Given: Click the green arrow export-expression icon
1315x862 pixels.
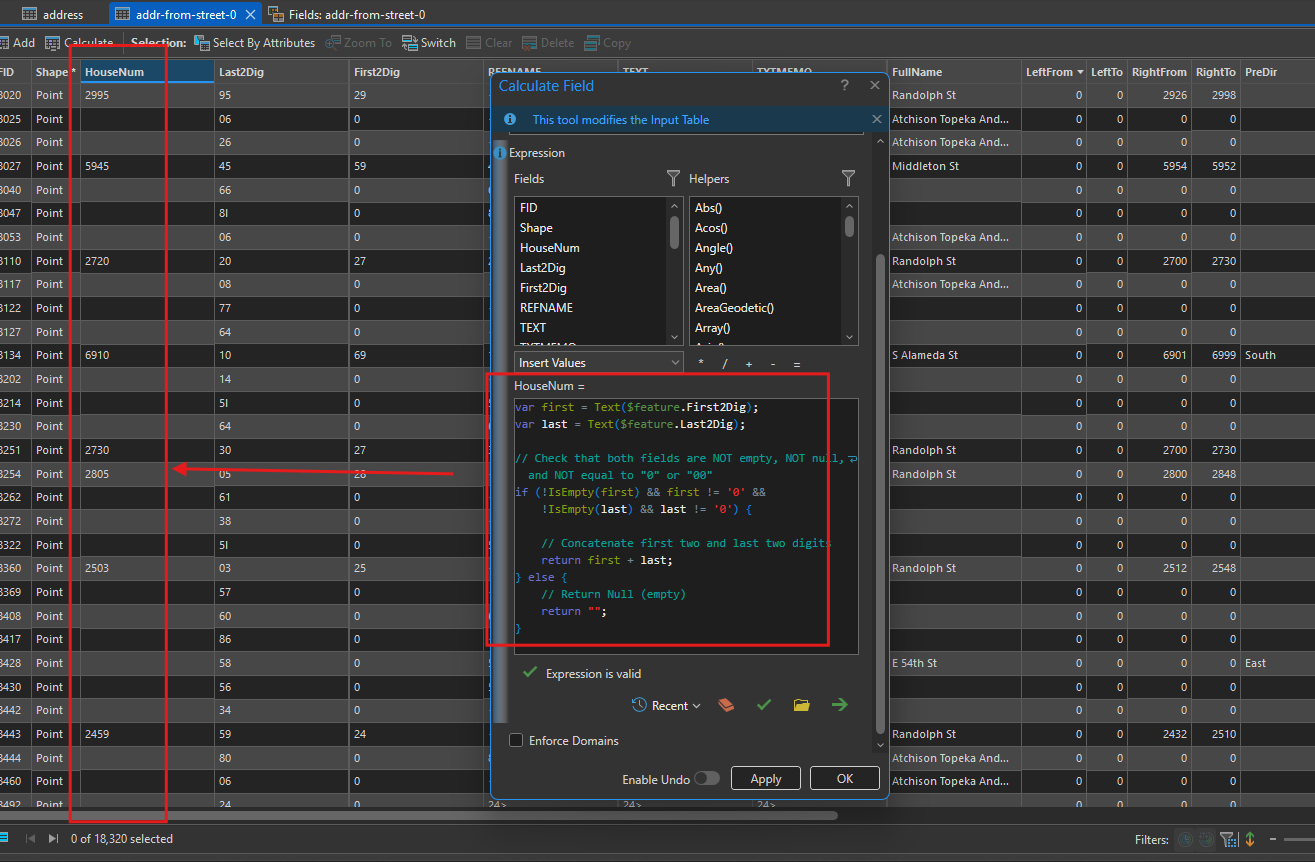Looking at the screenshot, I should click(x=839, y=706).
